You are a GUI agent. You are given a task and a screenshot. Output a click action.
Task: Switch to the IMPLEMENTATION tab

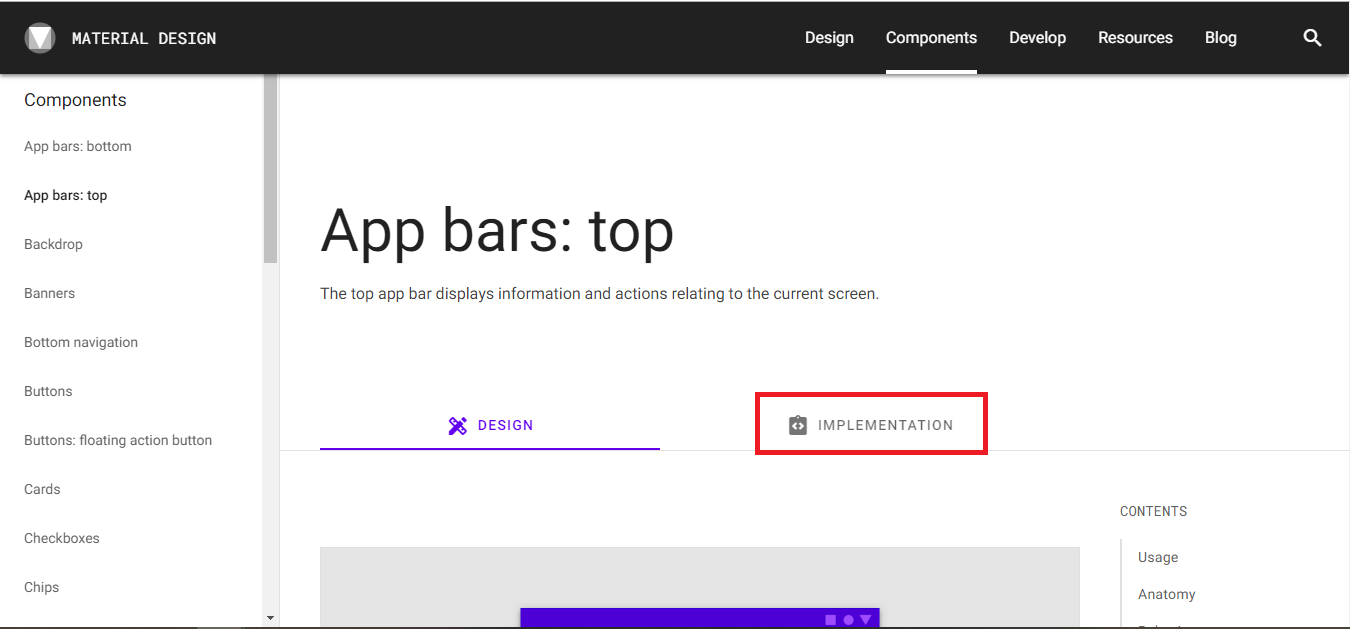(x=871, y=425)
